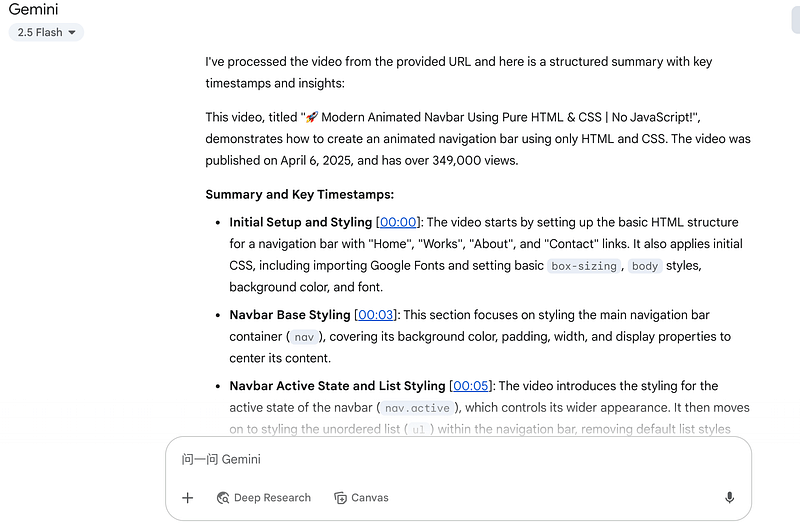
Task: Click the Initial Setup and Styling heading
Action: (x=300, y=222)
